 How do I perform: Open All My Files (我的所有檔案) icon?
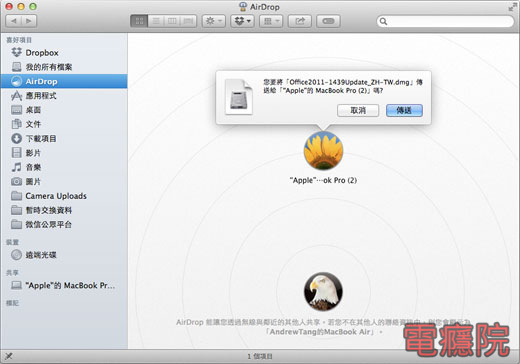[x=16, y=67]
